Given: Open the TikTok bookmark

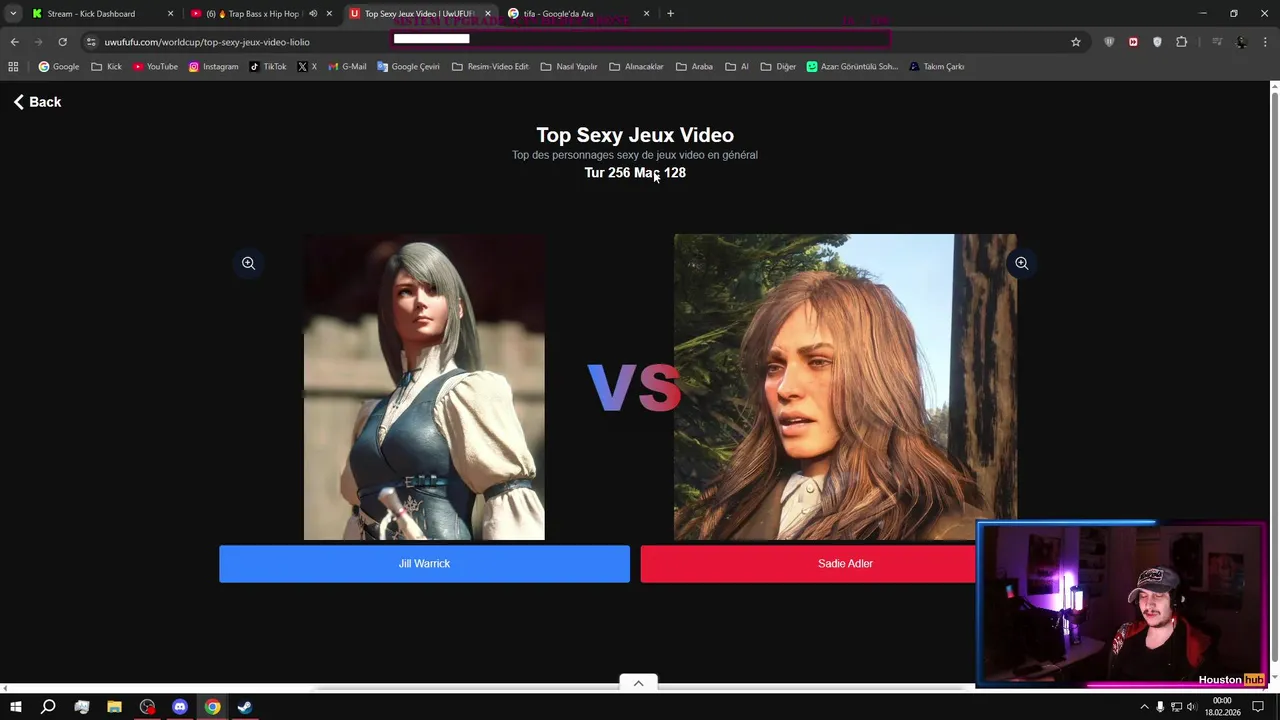Looking at the screenshot, I should coord(268,67).
